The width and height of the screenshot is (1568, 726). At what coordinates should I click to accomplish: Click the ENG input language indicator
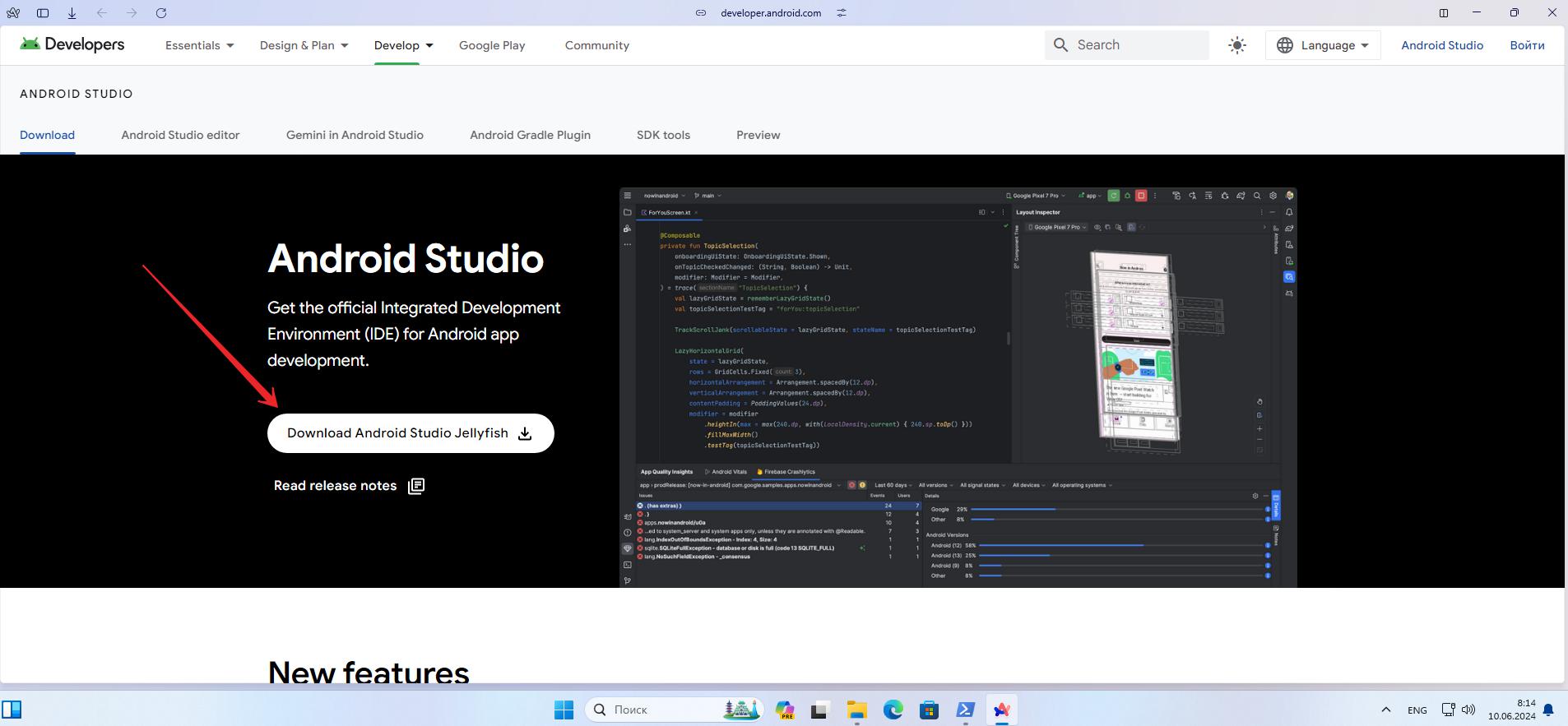pos(1417,710)
